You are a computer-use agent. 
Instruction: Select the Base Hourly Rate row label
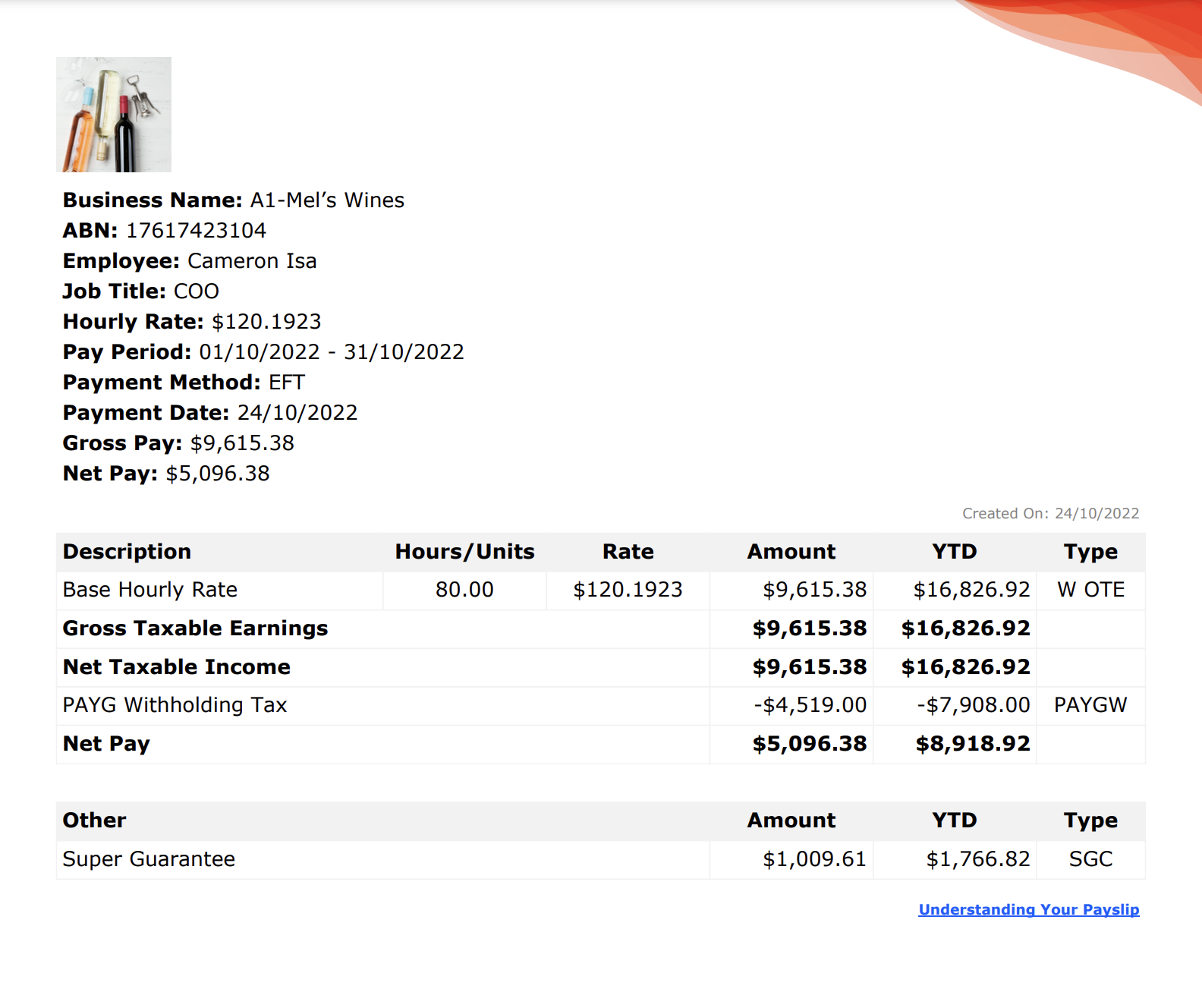pyautogui.click(x=150, y=590)
